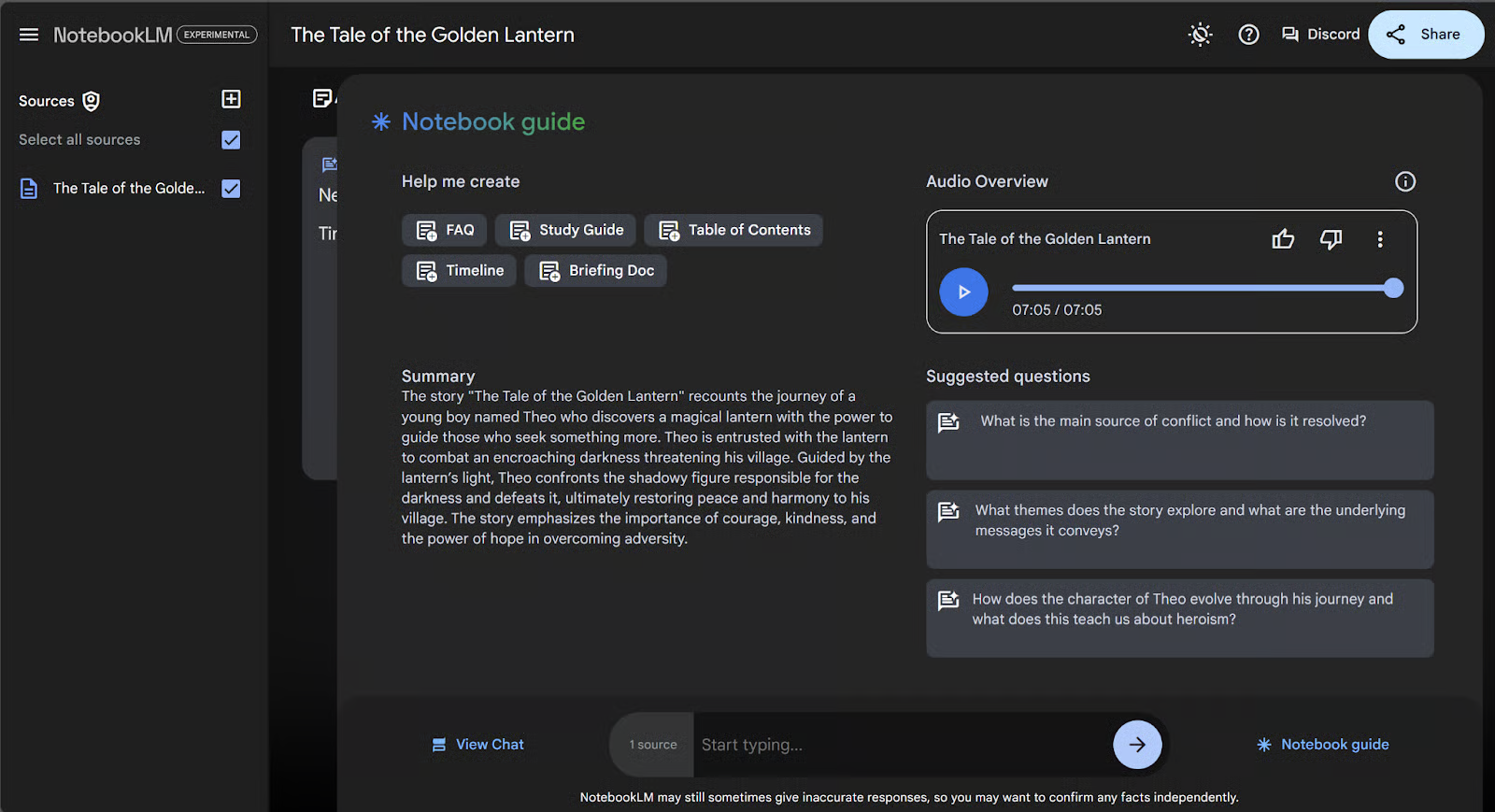The image size is (1495, 812).
Task: Generate a Briefing Doc
Action: click(596, 271)
